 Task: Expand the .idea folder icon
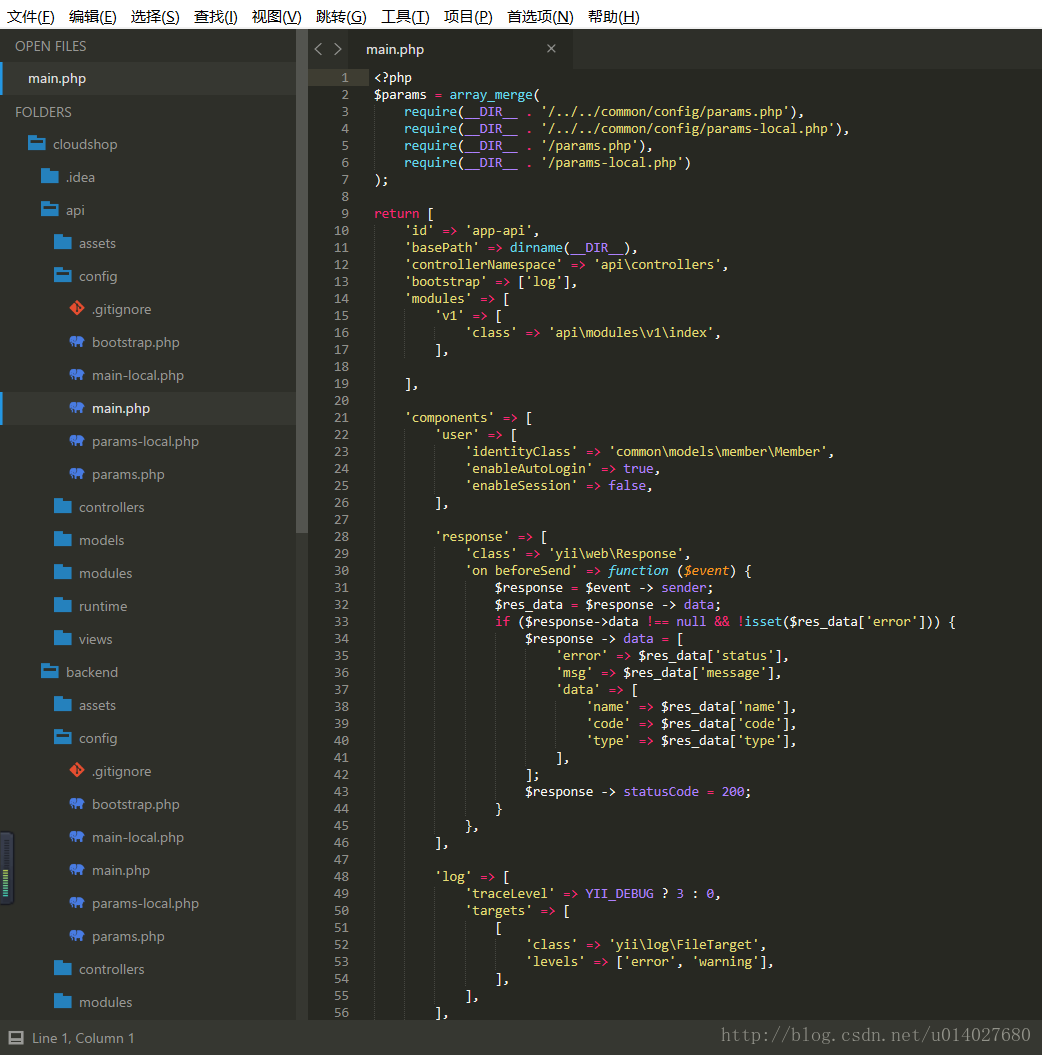pos(50,176)
